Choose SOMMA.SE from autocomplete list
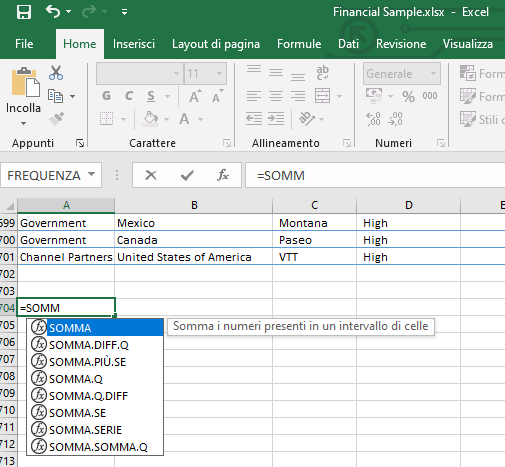 click(95, 413)
